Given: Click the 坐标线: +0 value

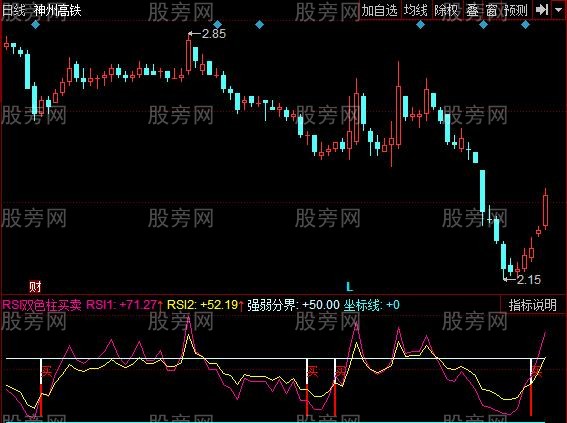Looking at the screenshot, I should click(372, 305).
